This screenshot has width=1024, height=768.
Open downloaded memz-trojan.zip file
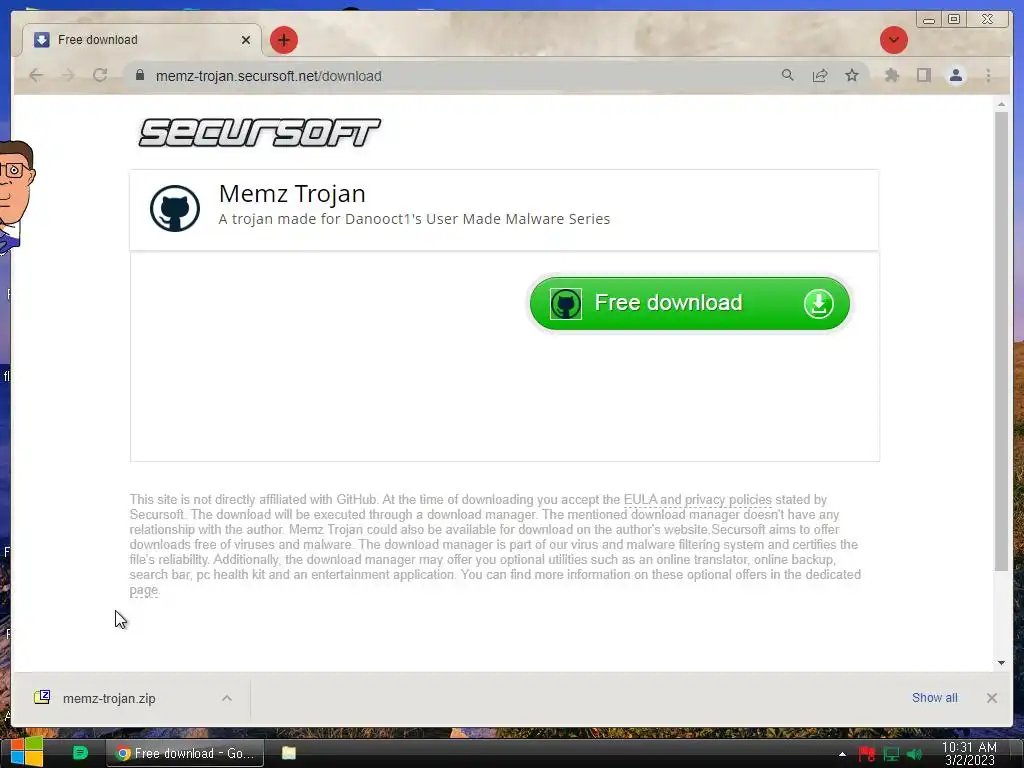(108, 698)
